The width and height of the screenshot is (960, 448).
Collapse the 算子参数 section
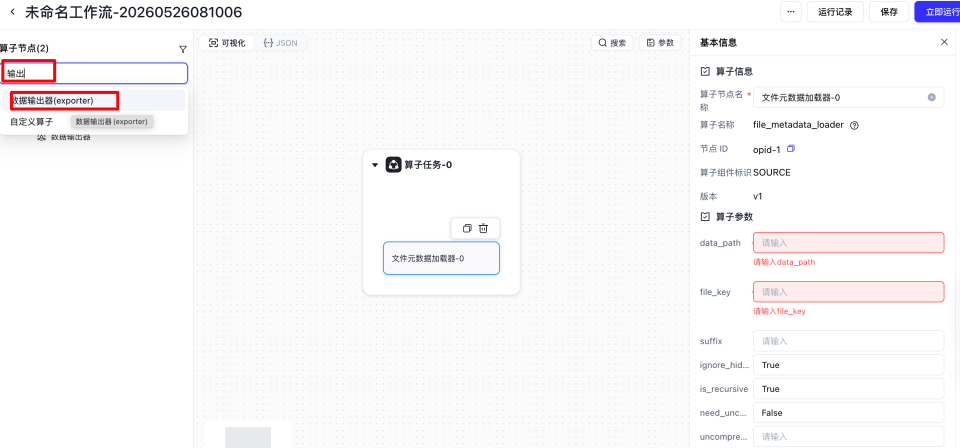point(705,217)
